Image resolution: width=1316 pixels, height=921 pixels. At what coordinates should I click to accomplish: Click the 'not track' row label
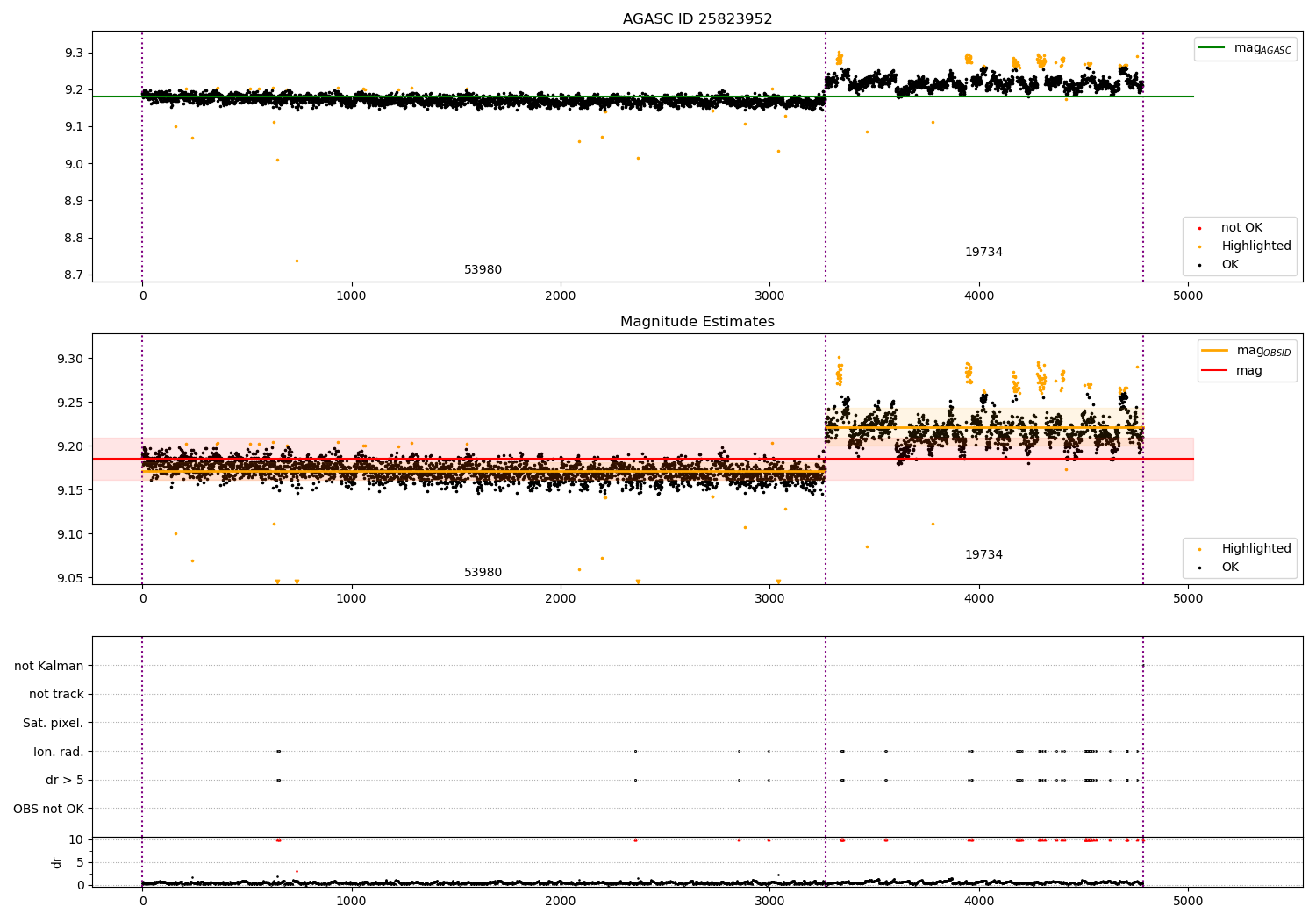click(x=56, y=694)
